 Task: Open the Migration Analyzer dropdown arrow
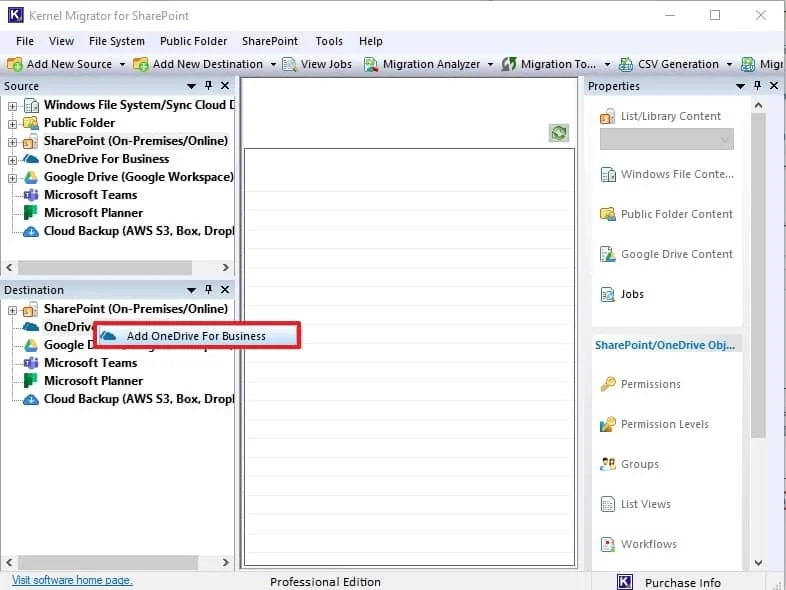(x=490, y=65)
